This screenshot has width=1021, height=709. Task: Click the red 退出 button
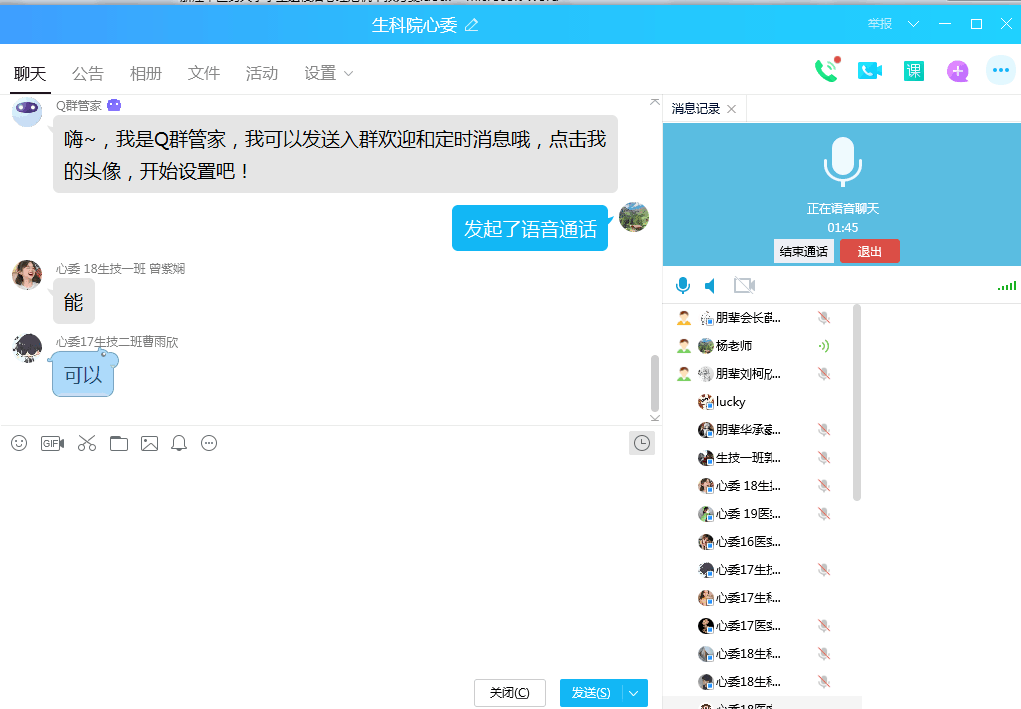(x=869, y=252)
